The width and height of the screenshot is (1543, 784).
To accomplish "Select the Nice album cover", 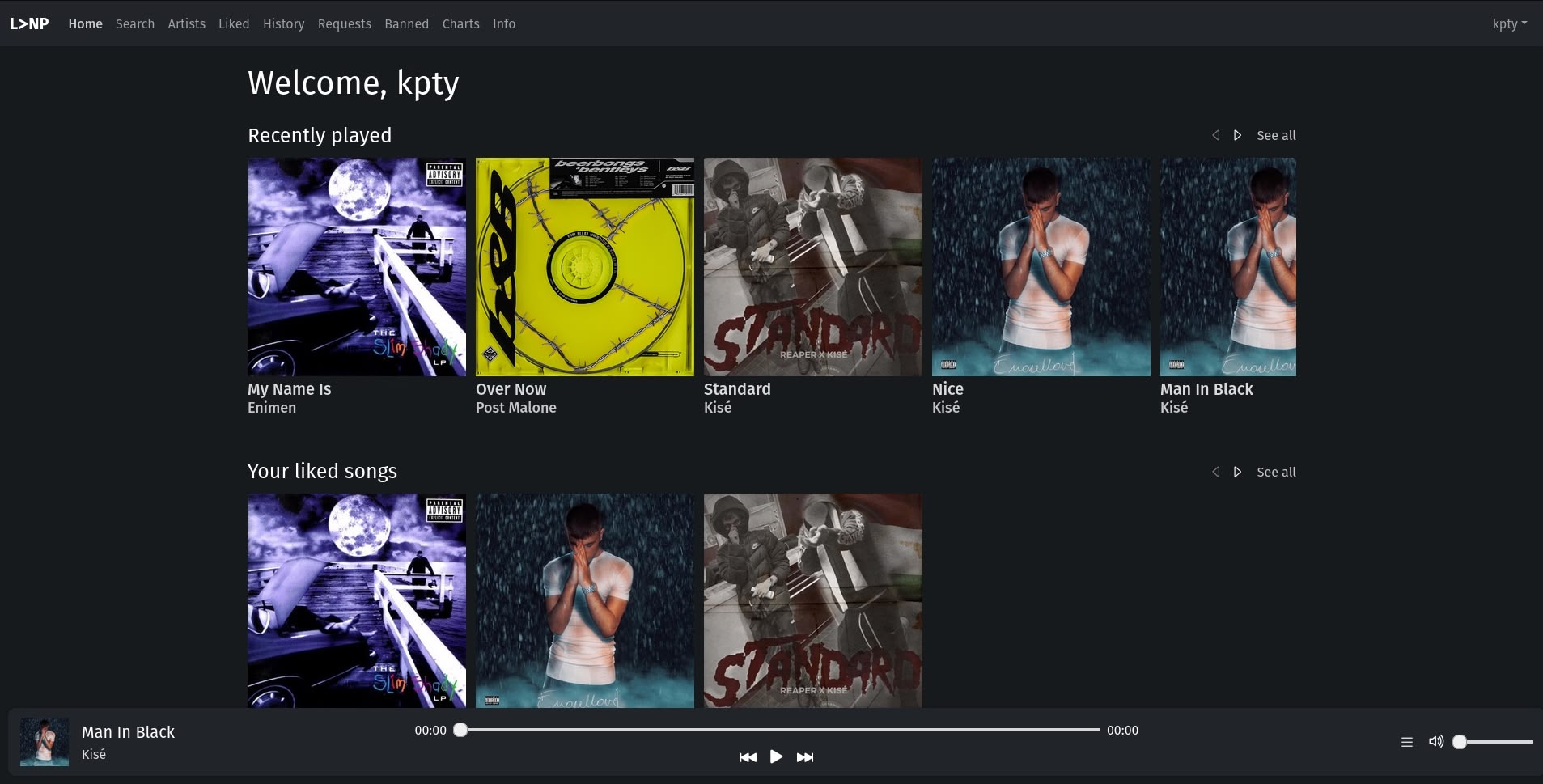I will 1041,267.
